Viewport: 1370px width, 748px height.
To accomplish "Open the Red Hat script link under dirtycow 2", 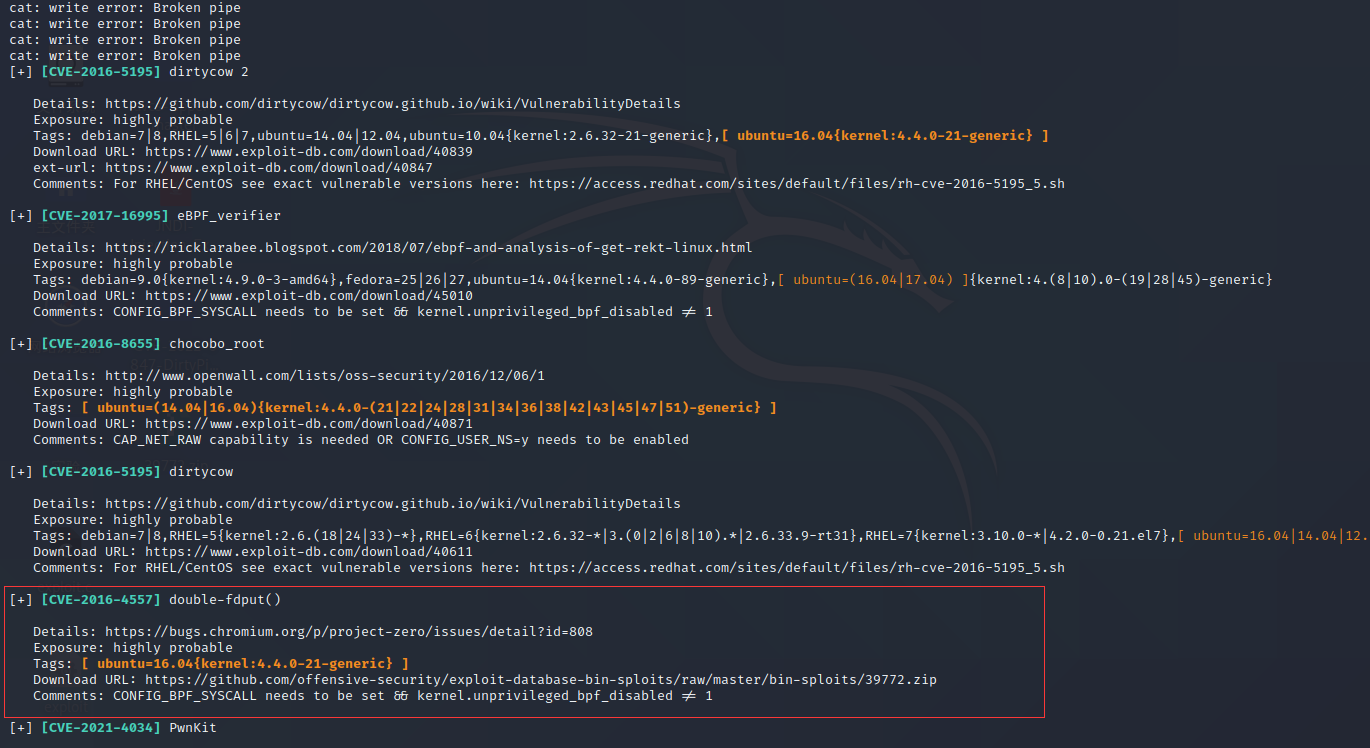I will coord(797,184).
